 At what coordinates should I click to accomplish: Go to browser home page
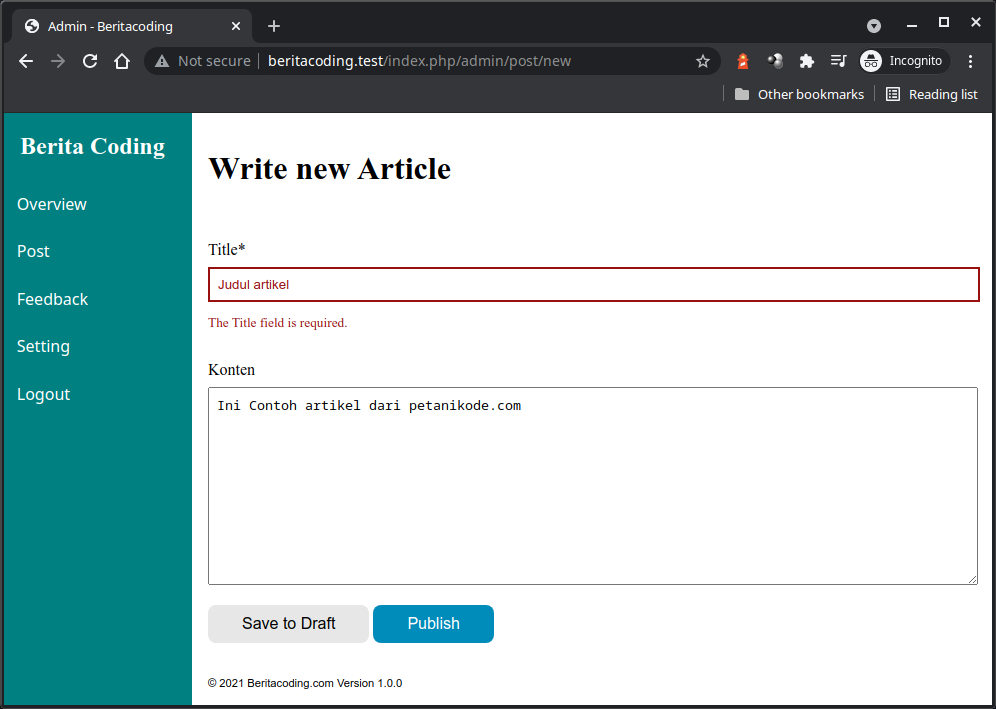click(x=122, y=61)
